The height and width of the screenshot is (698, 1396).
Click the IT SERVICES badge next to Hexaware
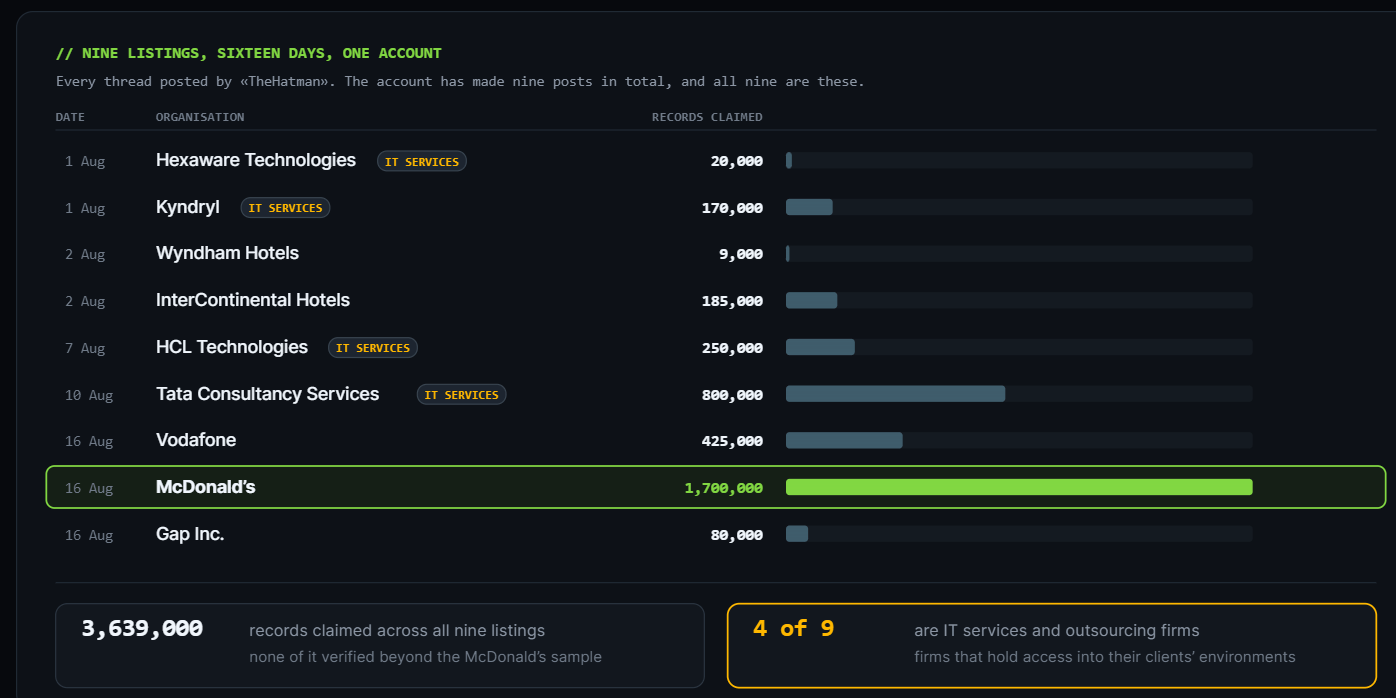click(422, 161)
